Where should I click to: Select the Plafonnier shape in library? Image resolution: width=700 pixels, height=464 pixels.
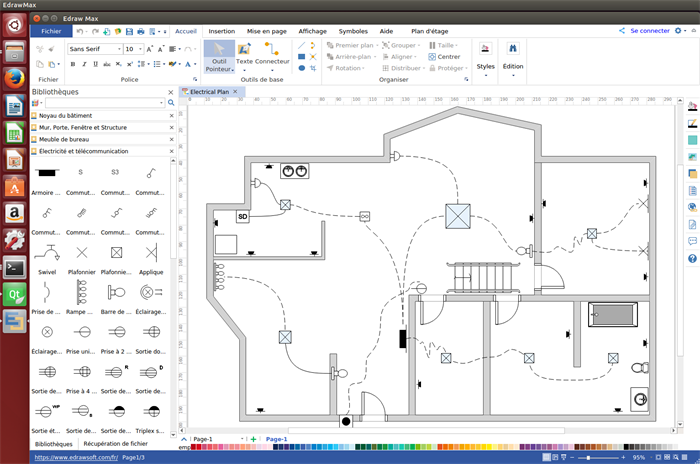pos(81,253)
